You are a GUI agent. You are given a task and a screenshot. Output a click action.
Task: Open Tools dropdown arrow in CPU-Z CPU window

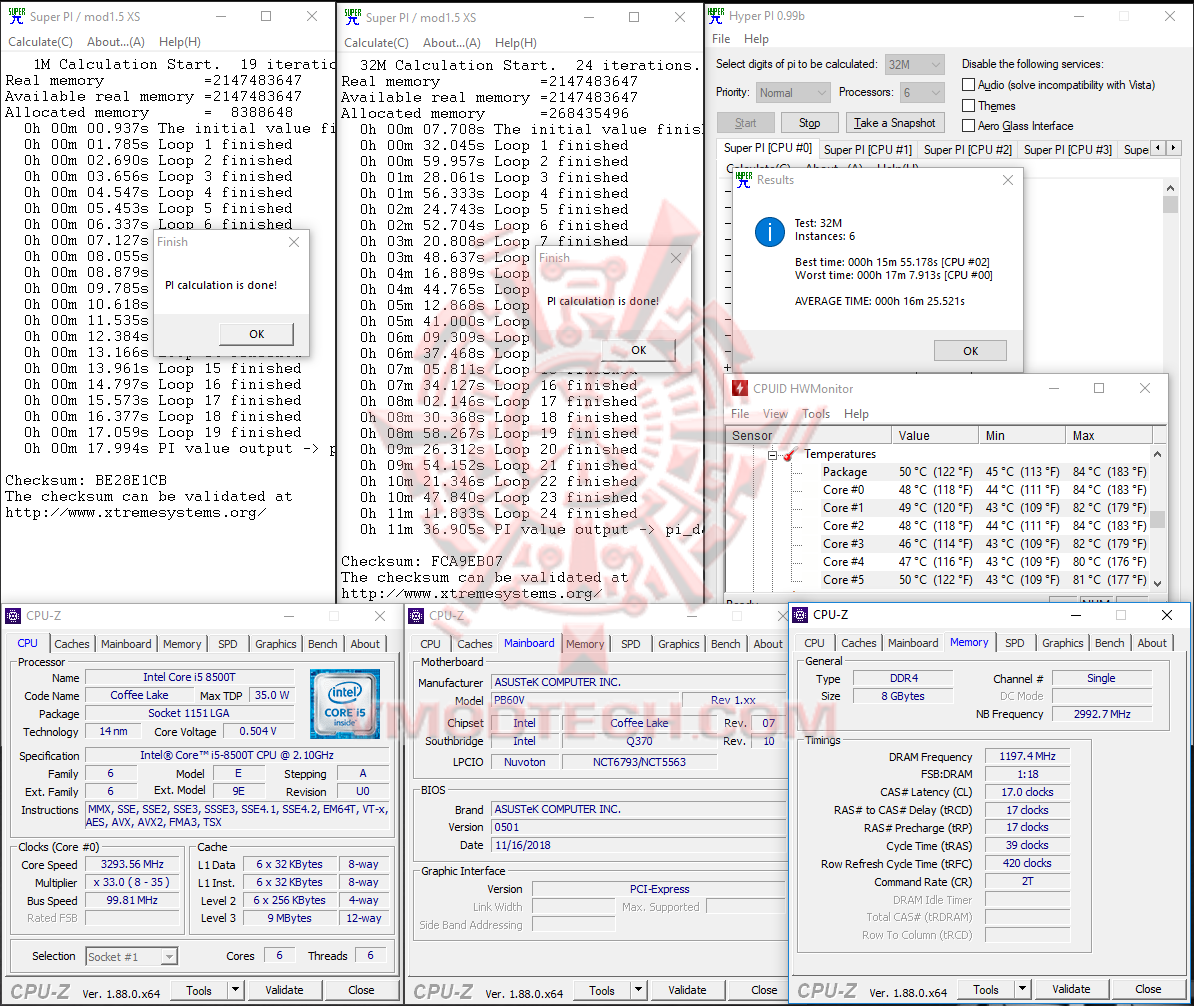coord(235,990)
